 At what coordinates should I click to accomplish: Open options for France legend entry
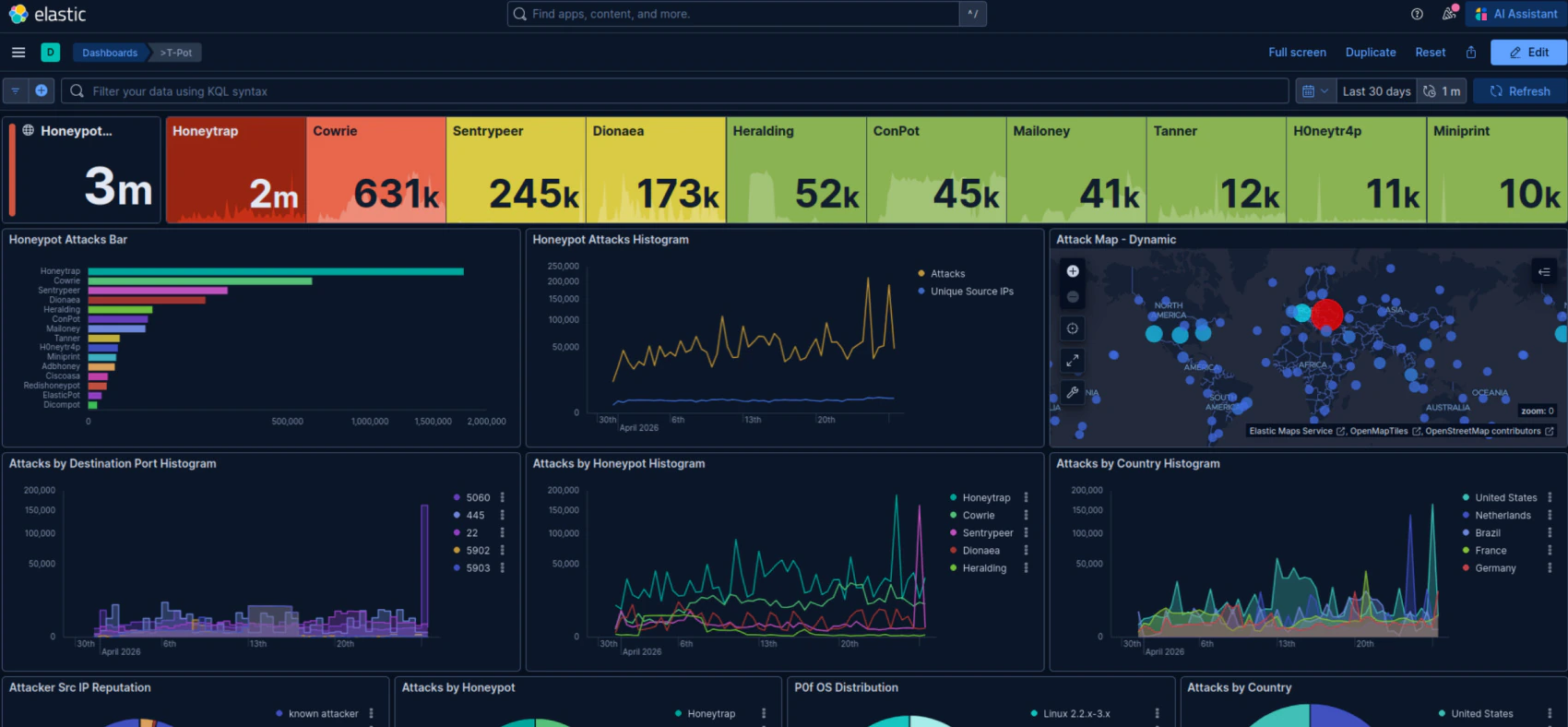click(1550, 550)
